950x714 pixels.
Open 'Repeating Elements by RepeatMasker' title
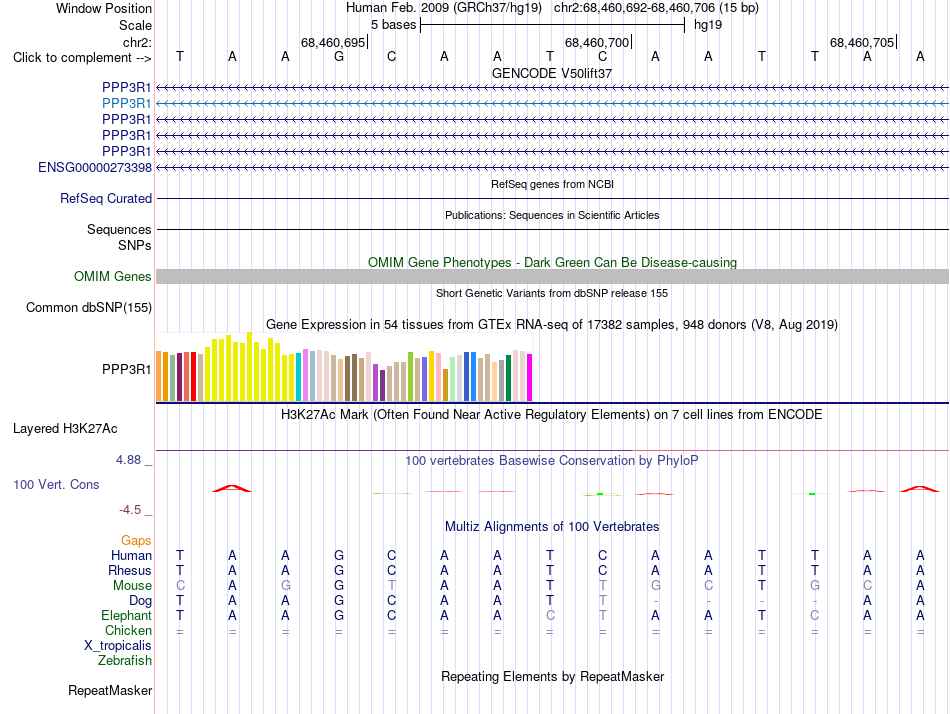pos(552,677)
